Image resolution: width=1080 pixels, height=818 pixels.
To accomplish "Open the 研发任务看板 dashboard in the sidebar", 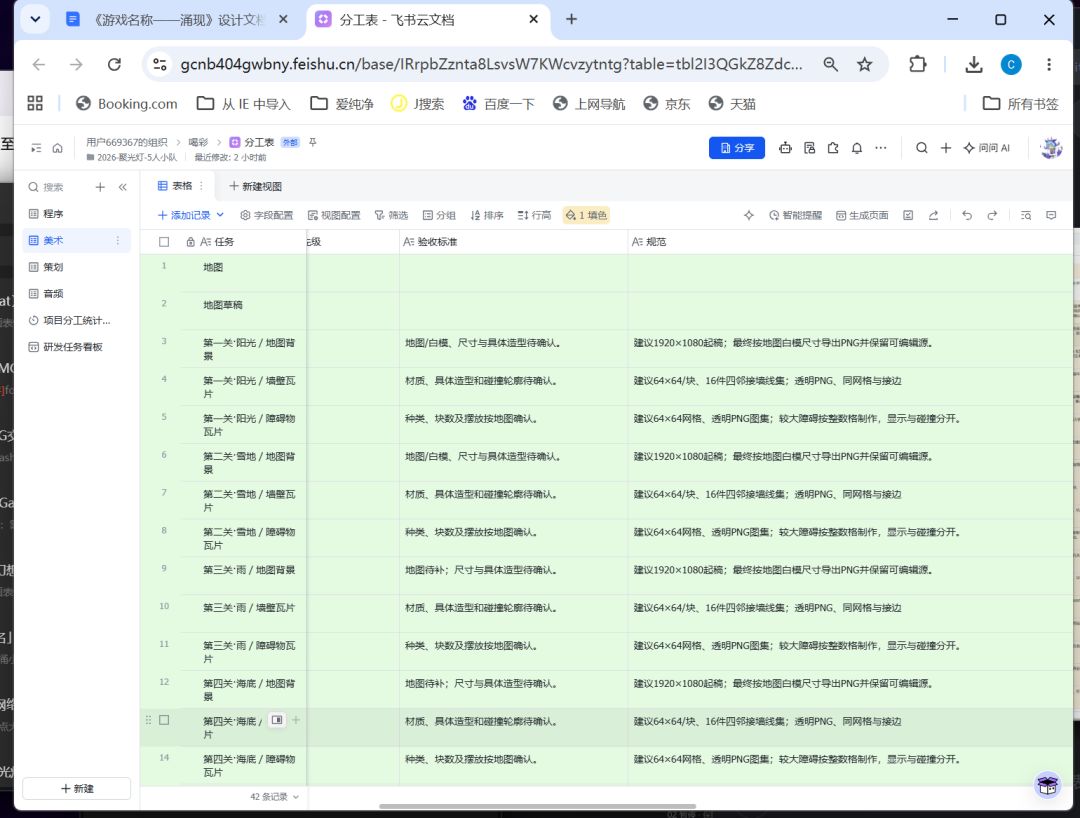I will point(76,347).
